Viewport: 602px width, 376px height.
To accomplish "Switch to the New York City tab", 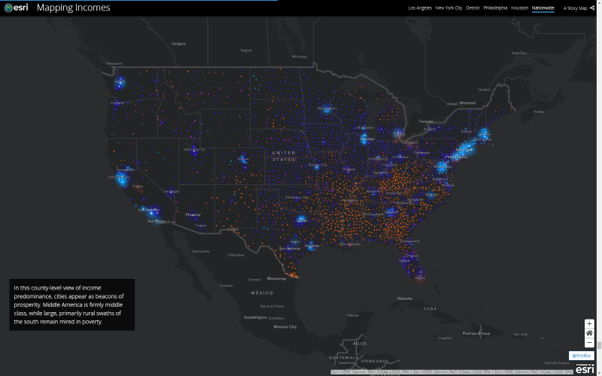I will click(x=448, y=8).
